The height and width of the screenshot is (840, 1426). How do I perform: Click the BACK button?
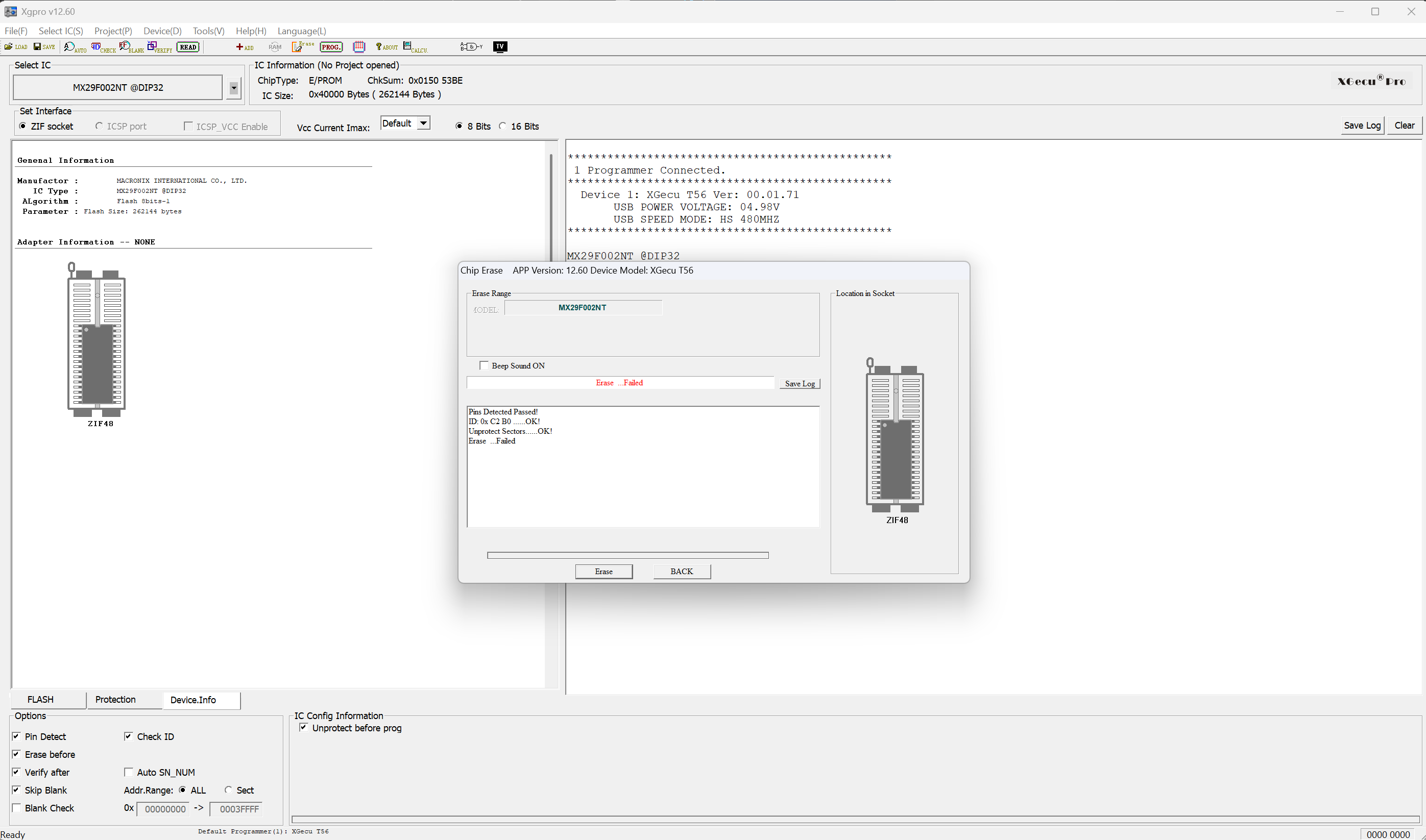(681, 571)
